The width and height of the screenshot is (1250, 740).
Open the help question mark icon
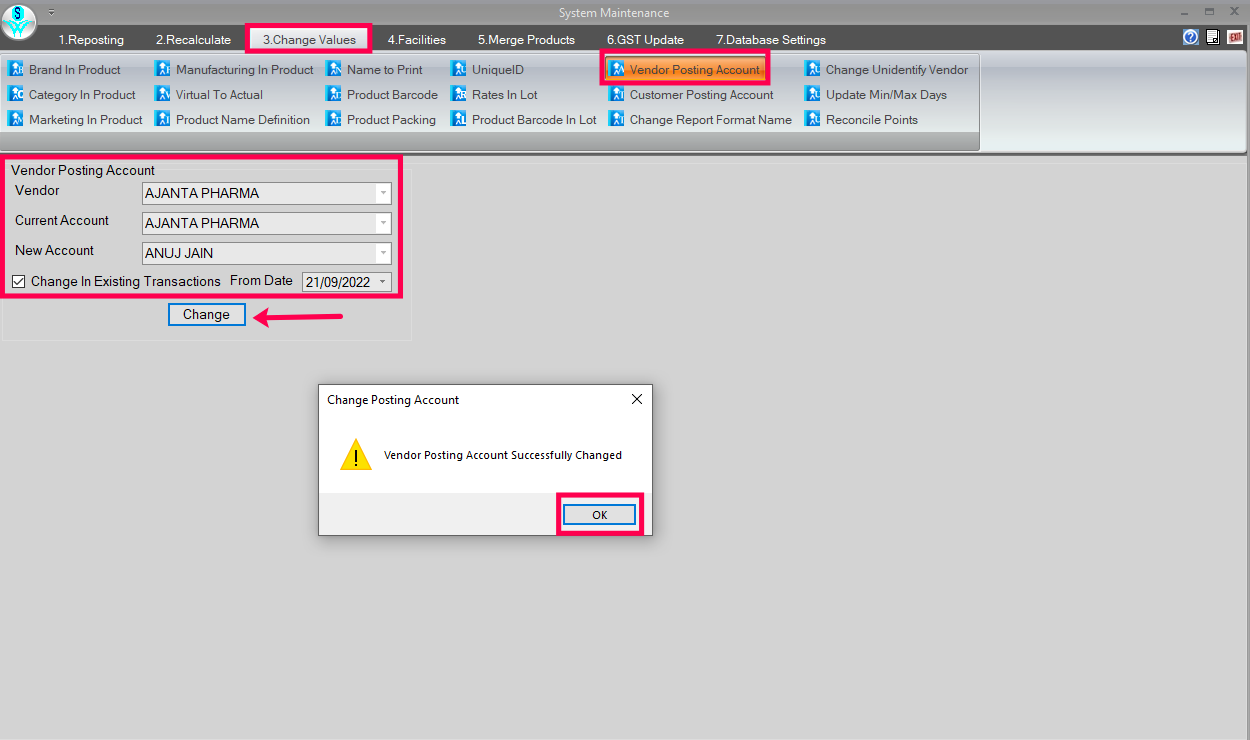pos(1190,38)
